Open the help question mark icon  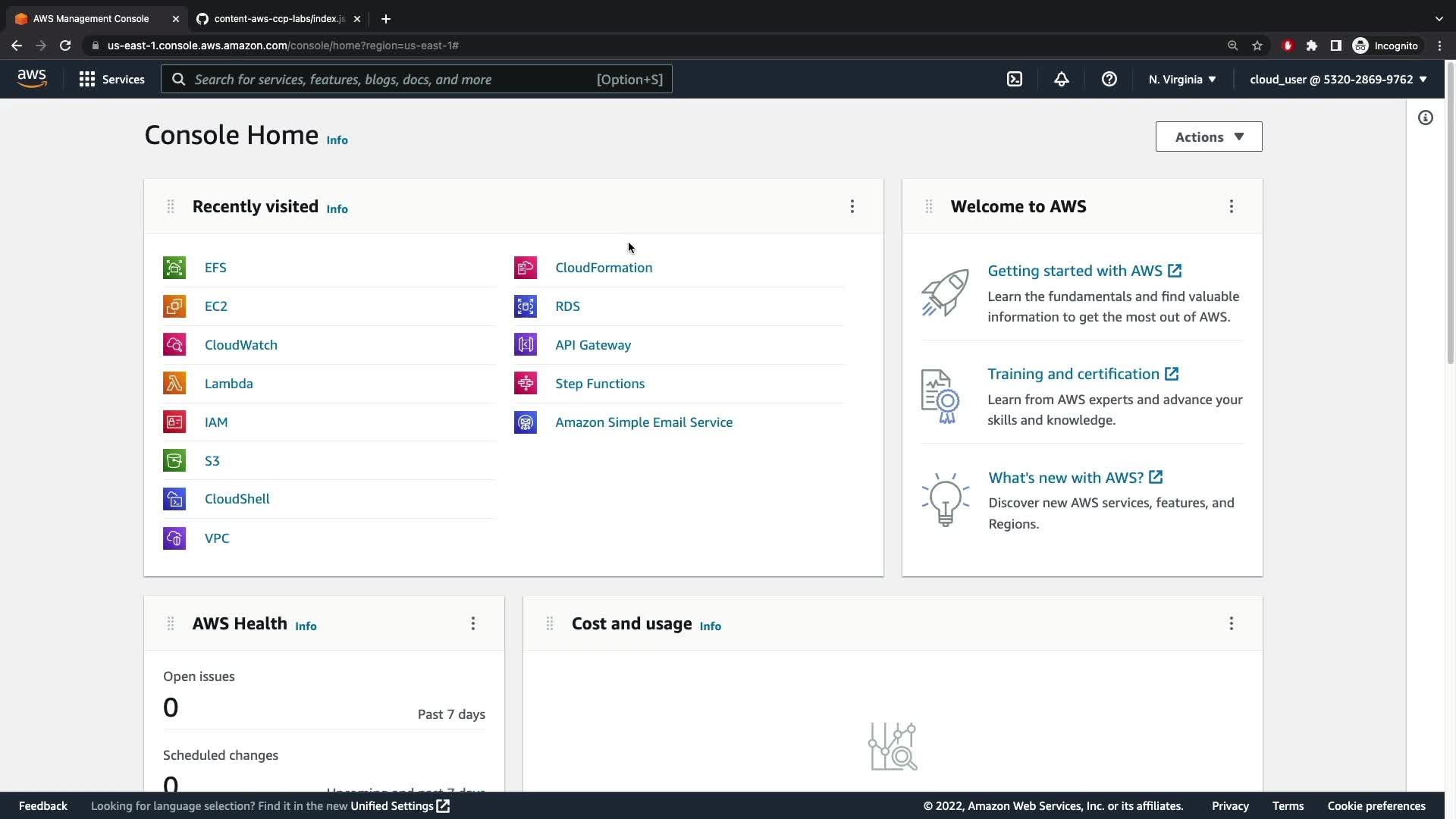[1109, 79]
